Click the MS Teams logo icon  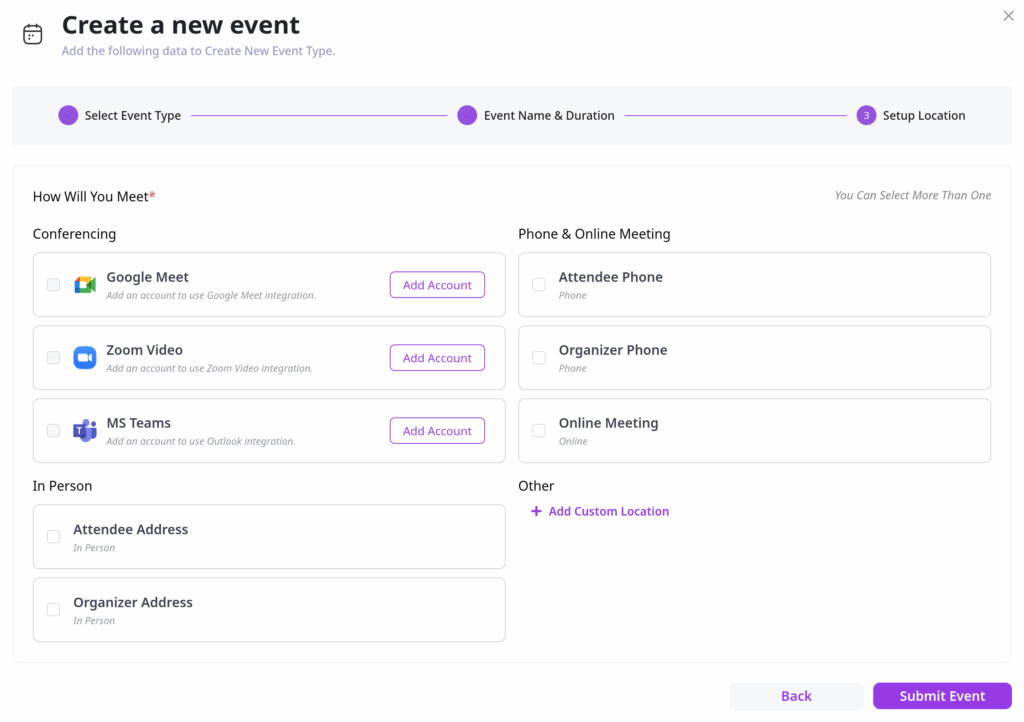(x=85, y=431)
